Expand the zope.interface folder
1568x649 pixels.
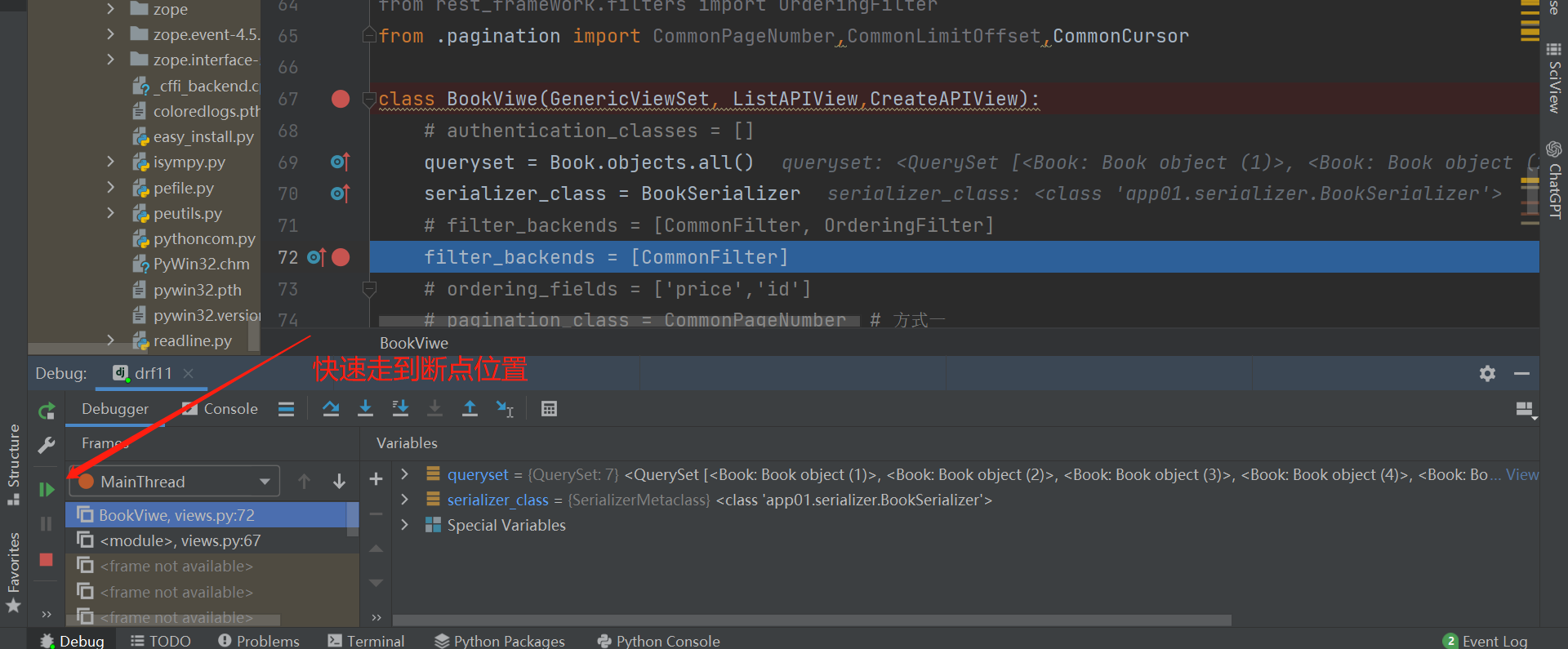pos(110,60)
